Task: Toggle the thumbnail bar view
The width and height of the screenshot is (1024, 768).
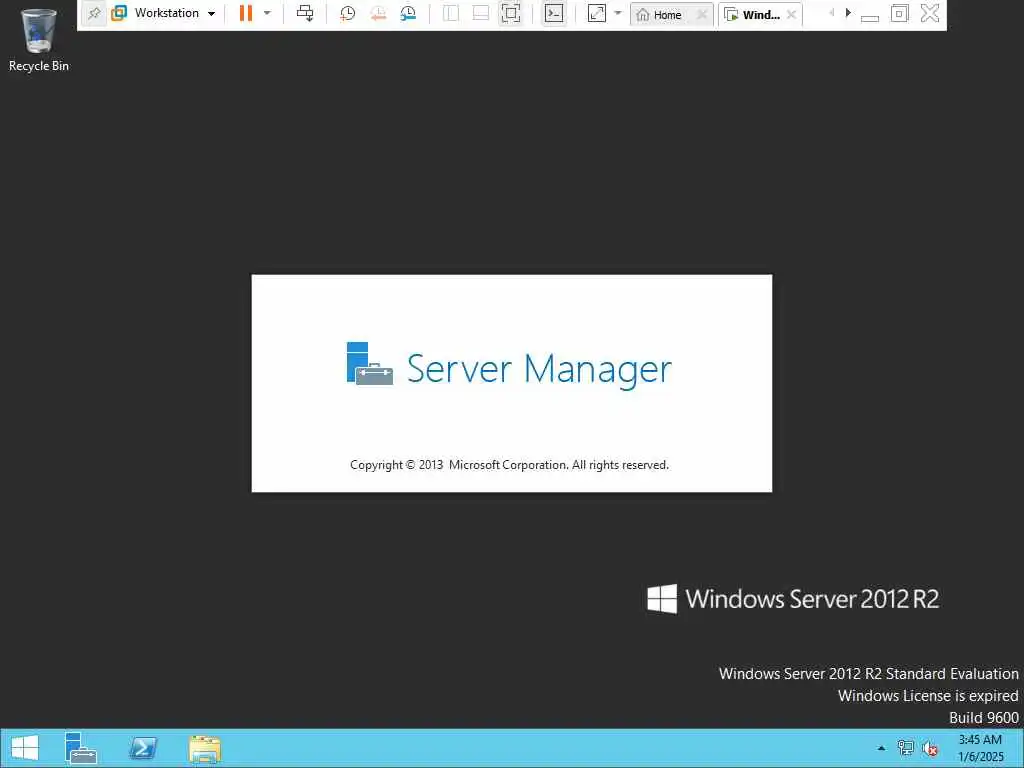Action: click(481, 13)
